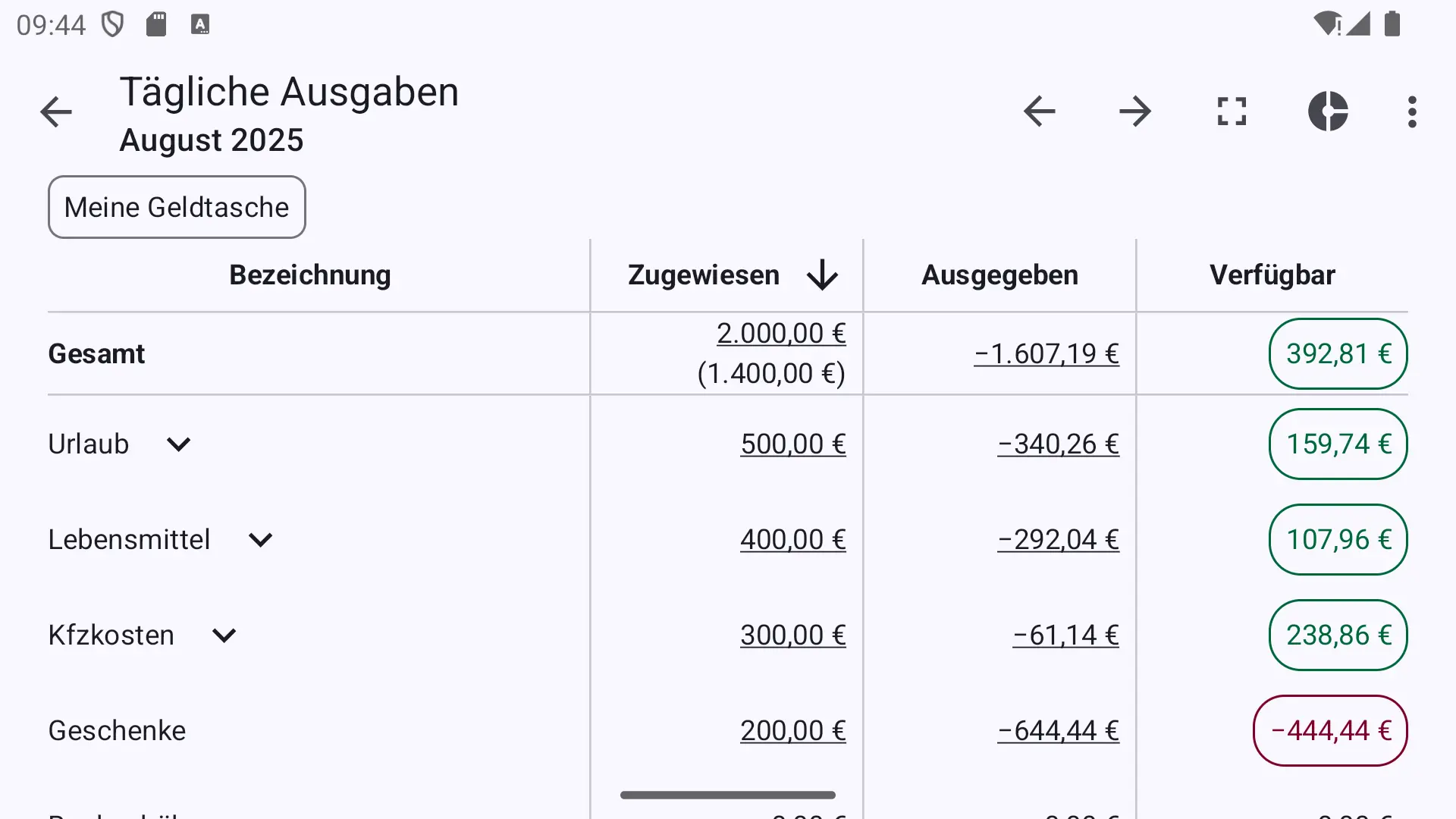Go to previous month with left arrow
This screenshot has height=819, width=1456.
point(1039,111)
